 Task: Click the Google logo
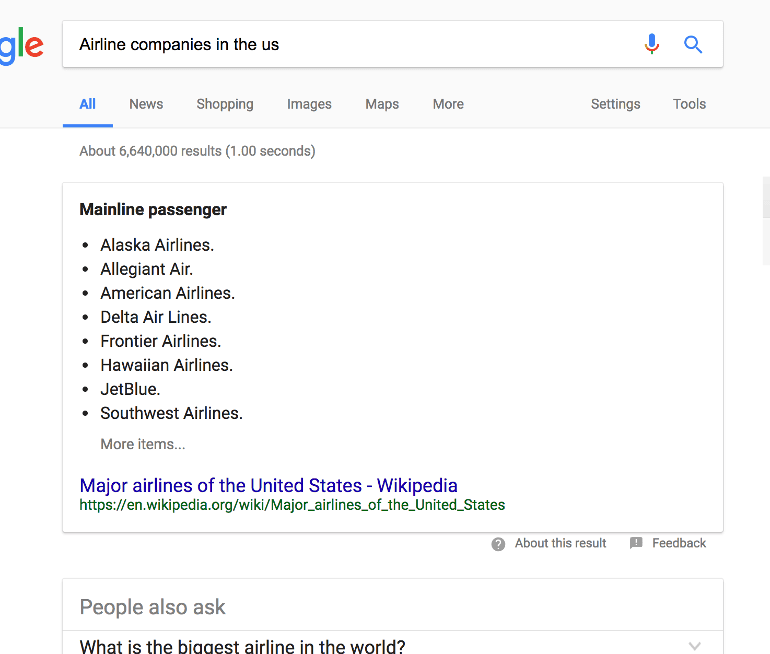tap(20, 45)
